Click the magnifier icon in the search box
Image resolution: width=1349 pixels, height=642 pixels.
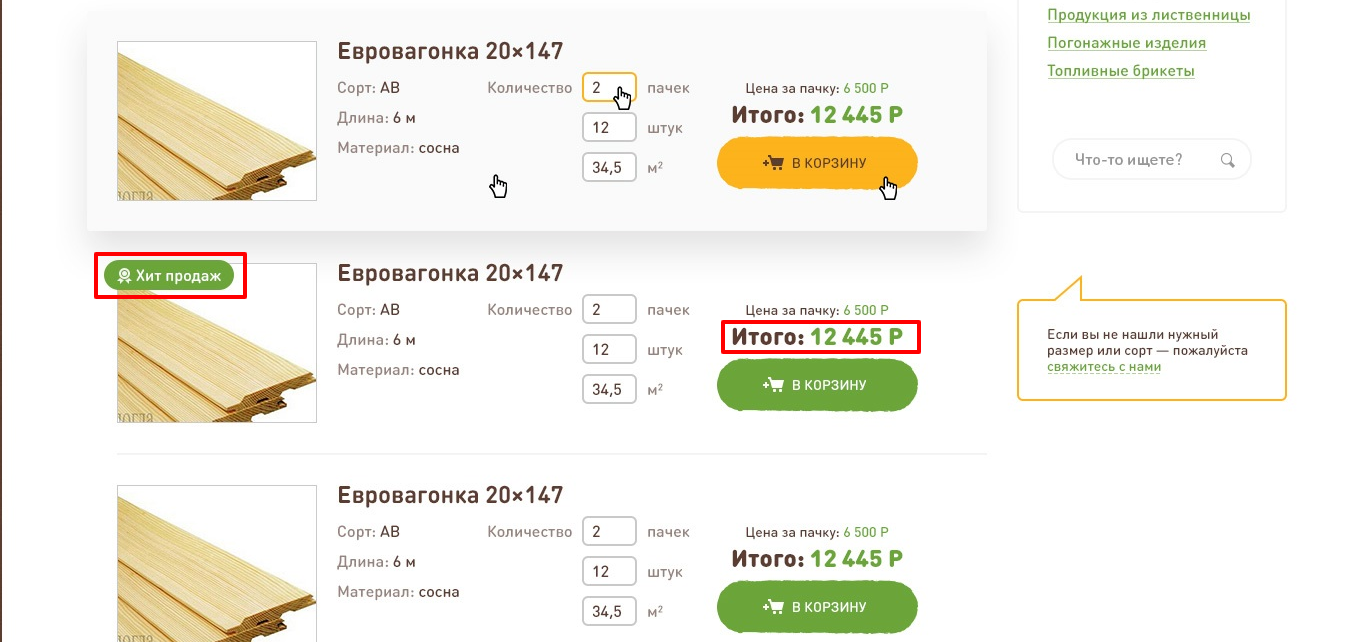(1227, 160)
